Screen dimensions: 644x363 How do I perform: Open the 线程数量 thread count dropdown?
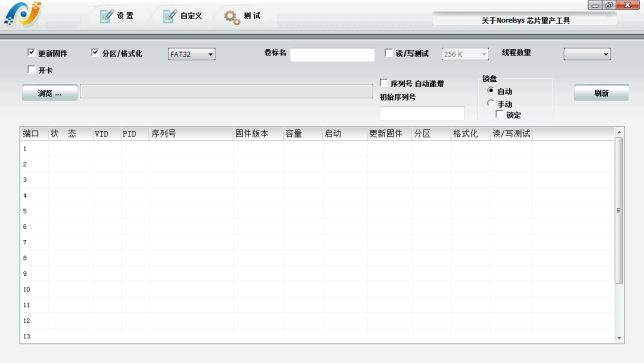tap(587, 54)
